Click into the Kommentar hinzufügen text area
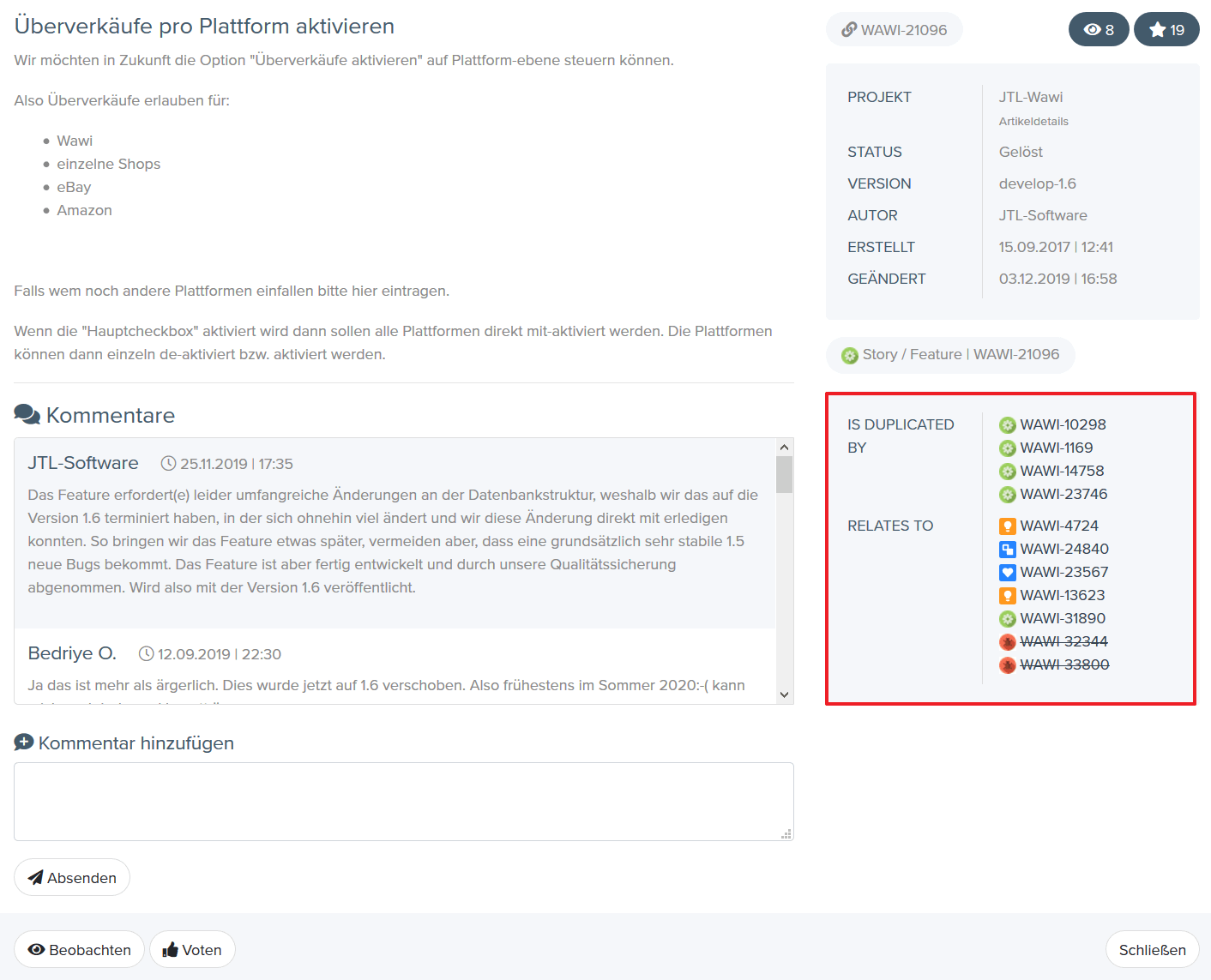This screenshot has height=980, width=1211. [x=403, y=801]
